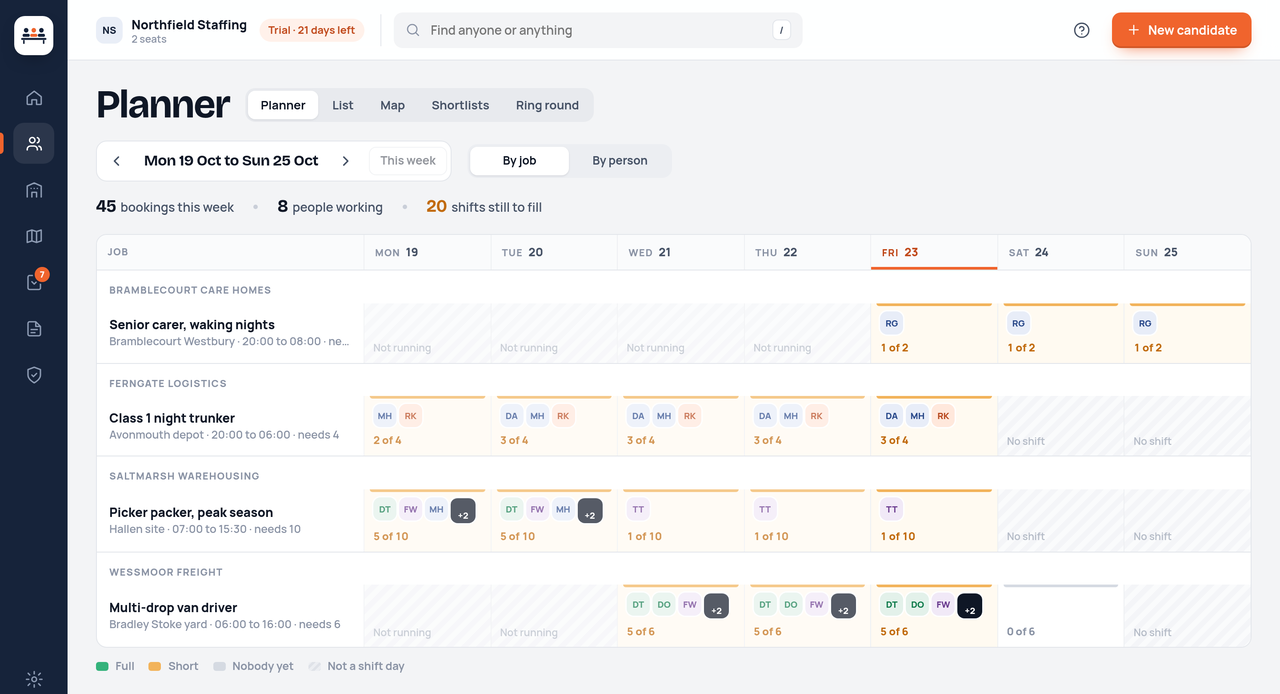Viewport: 1280px width, 694px height.
Task: Click 2 of 4 on Monday trunker
Action: [x=387, y=440]
